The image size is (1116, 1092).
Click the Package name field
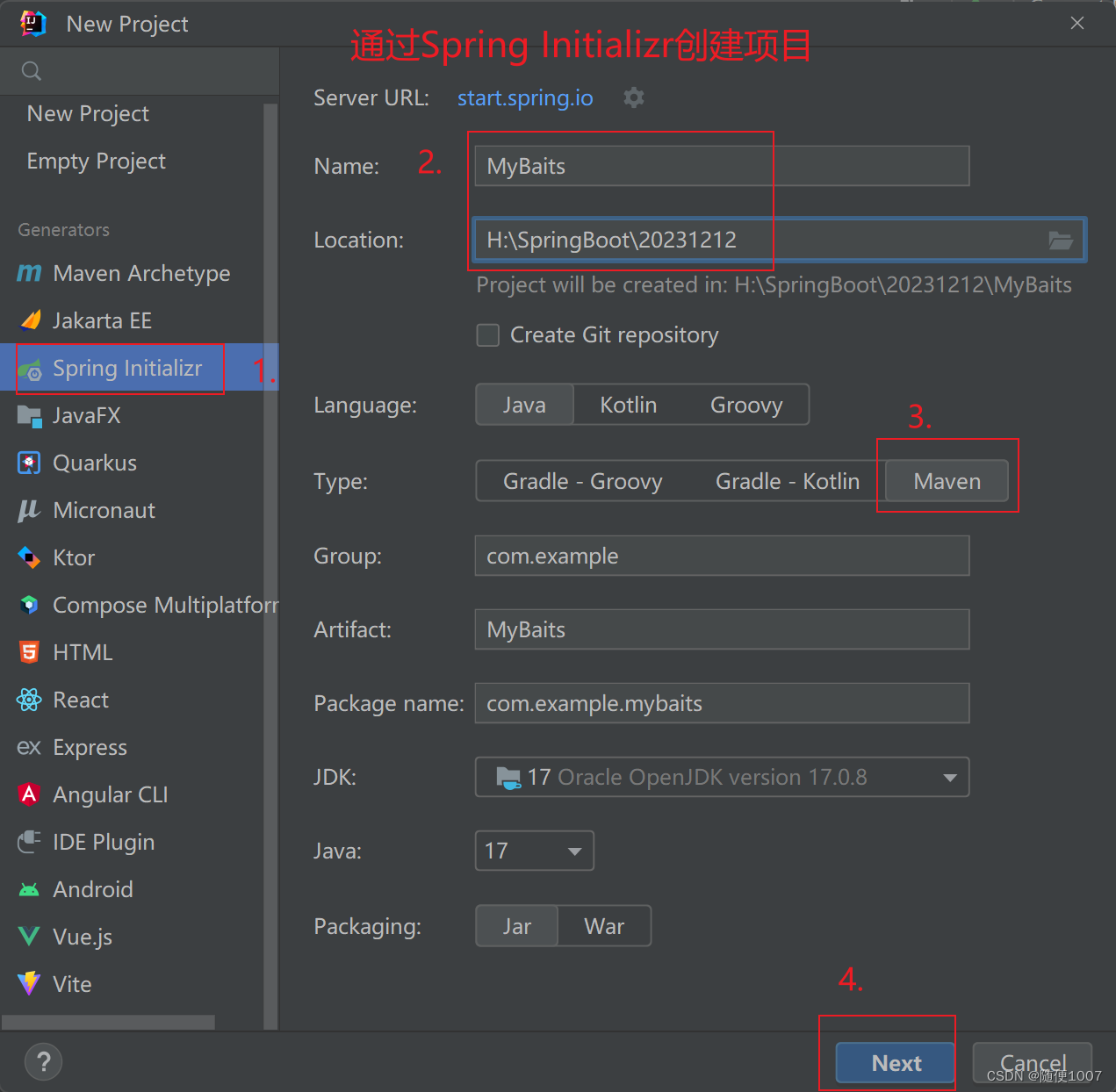tap(722, 703)
